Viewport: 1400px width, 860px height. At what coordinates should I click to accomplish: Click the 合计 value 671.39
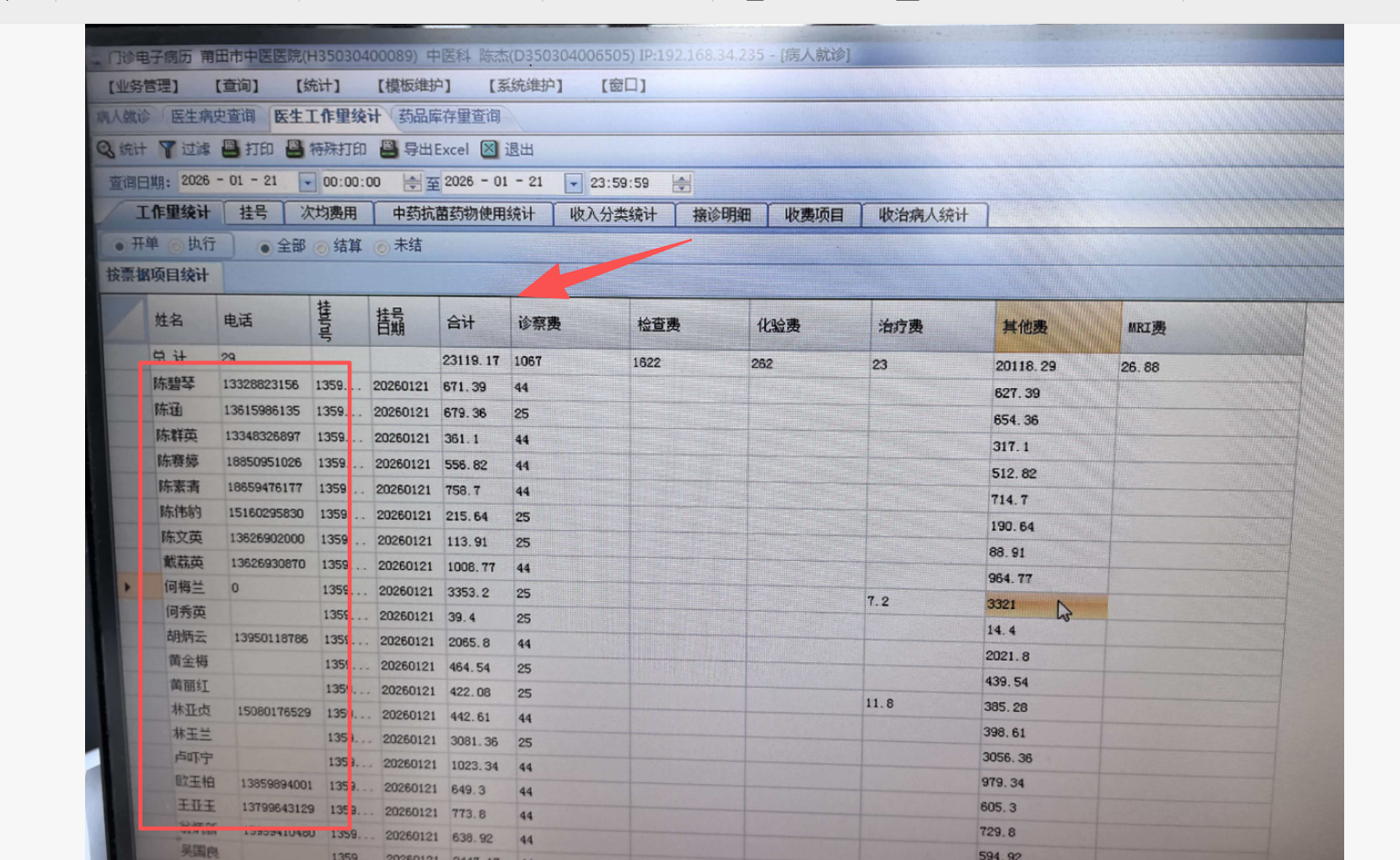465,387
